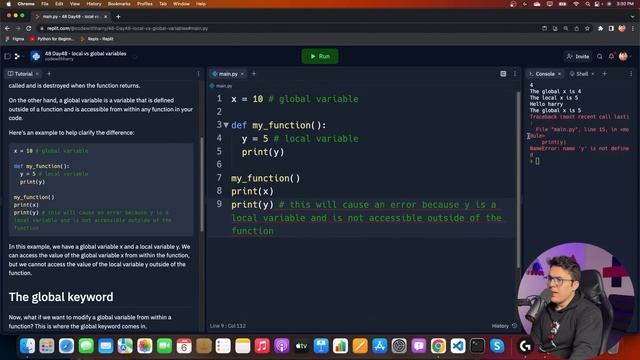This screenshot has width=640, height=360.
Task: Click the Python project icon
Action: point(36,56)
